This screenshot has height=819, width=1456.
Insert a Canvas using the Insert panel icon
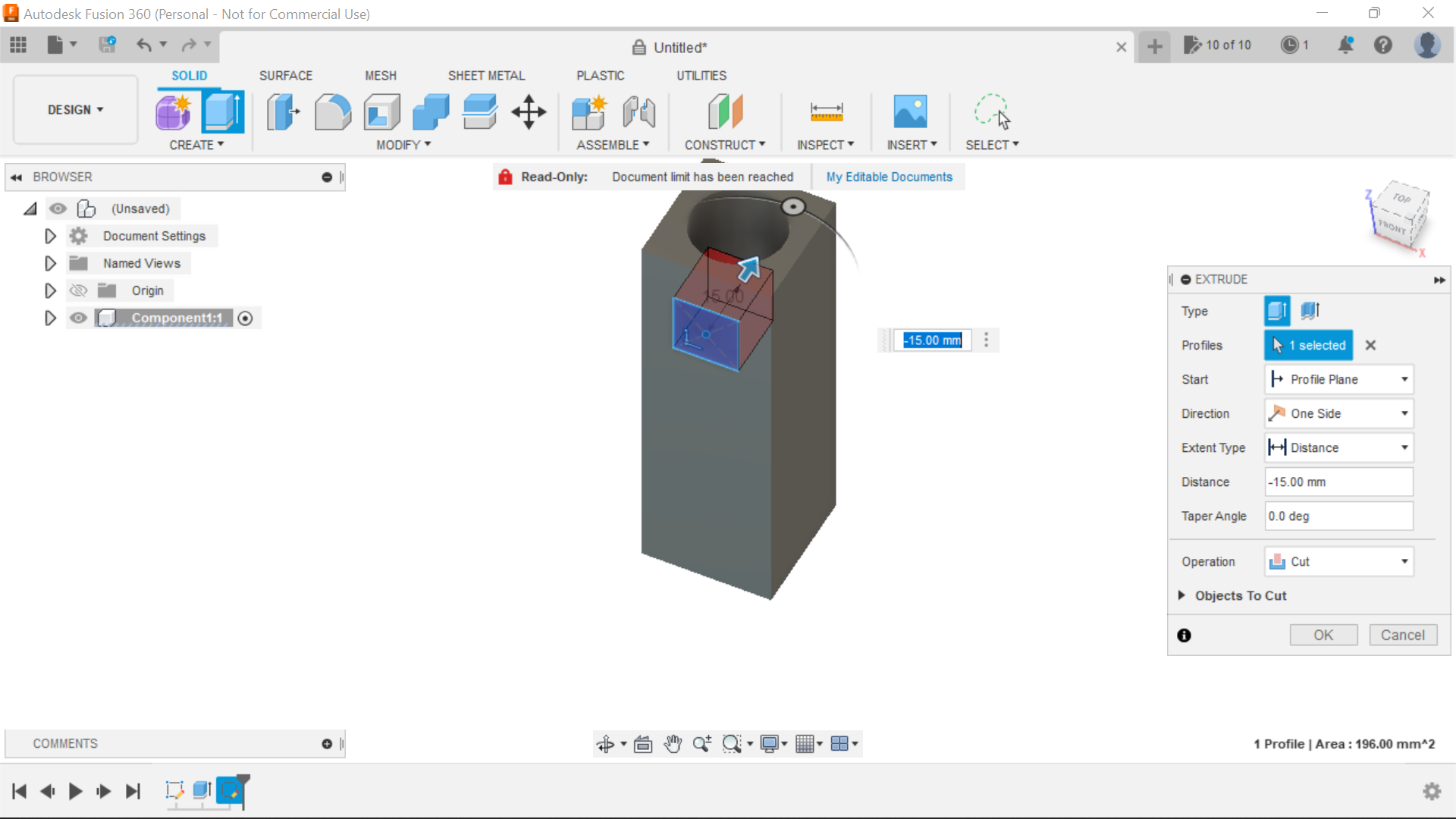click(911, 111)
